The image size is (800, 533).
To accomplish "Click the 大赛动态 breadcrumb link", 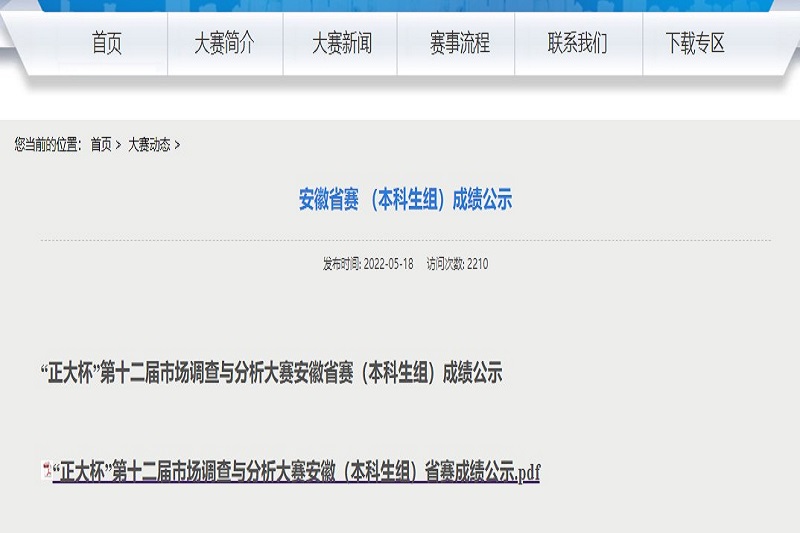I will tap(149, 145).
